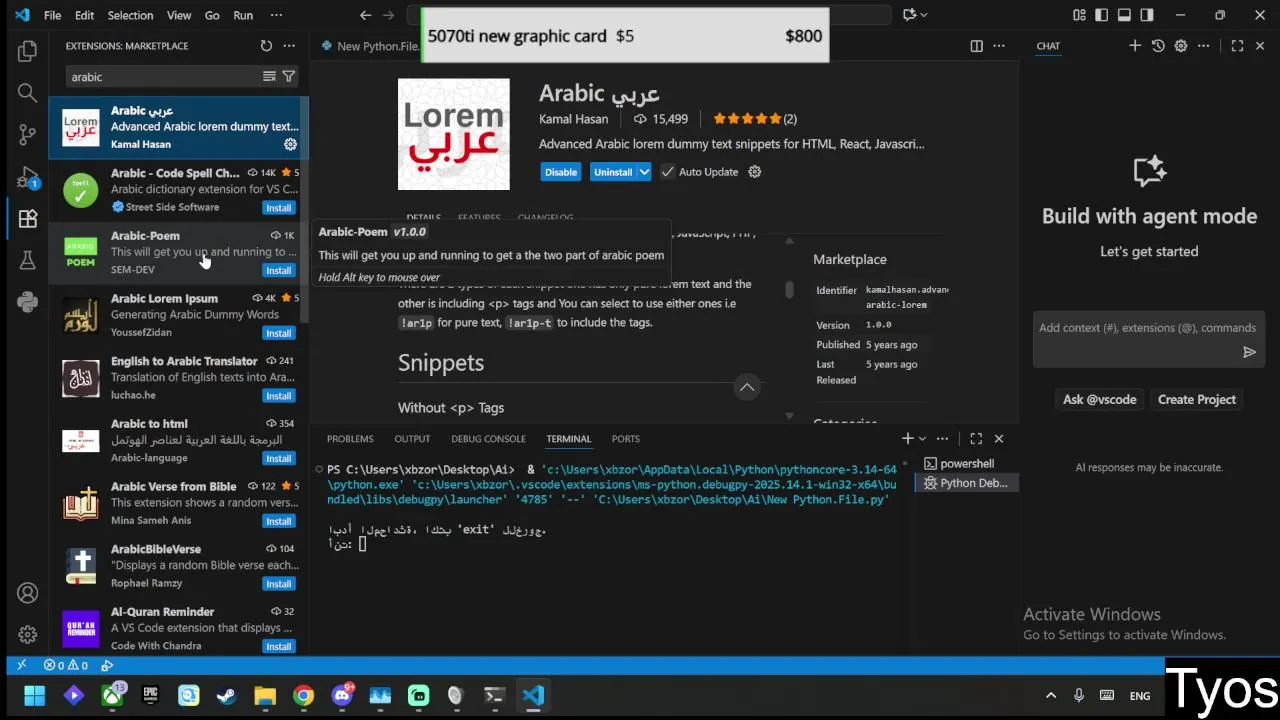Viewport: 1280px width, 720px height.
Task: Clear the extensions search results
Action: (269, 77)
